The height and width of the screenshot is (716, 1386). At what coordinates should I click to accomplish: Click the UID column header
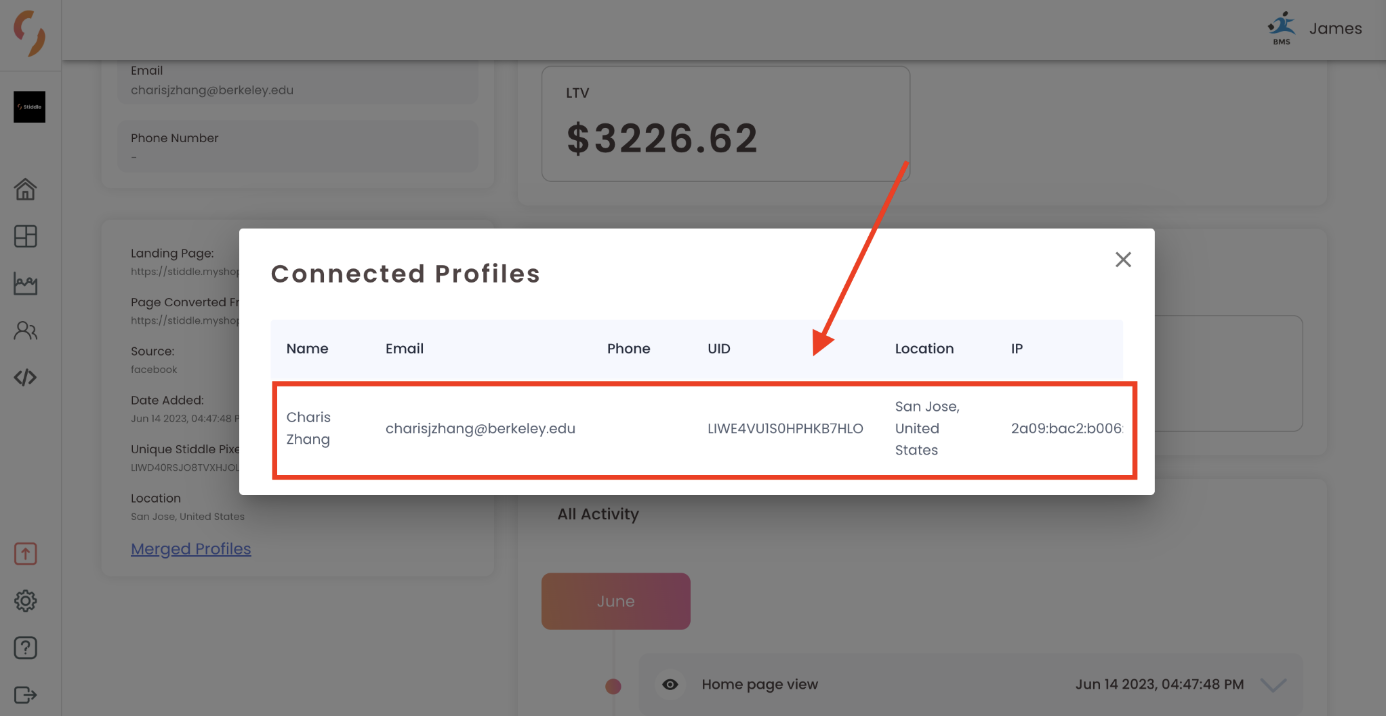[719, 349]
